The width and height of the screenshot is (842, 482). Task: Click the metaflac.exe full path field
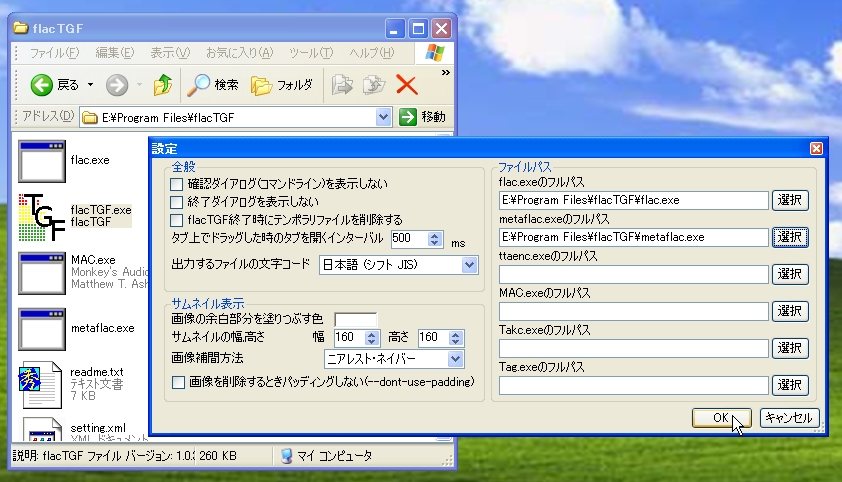coord(634,237)
